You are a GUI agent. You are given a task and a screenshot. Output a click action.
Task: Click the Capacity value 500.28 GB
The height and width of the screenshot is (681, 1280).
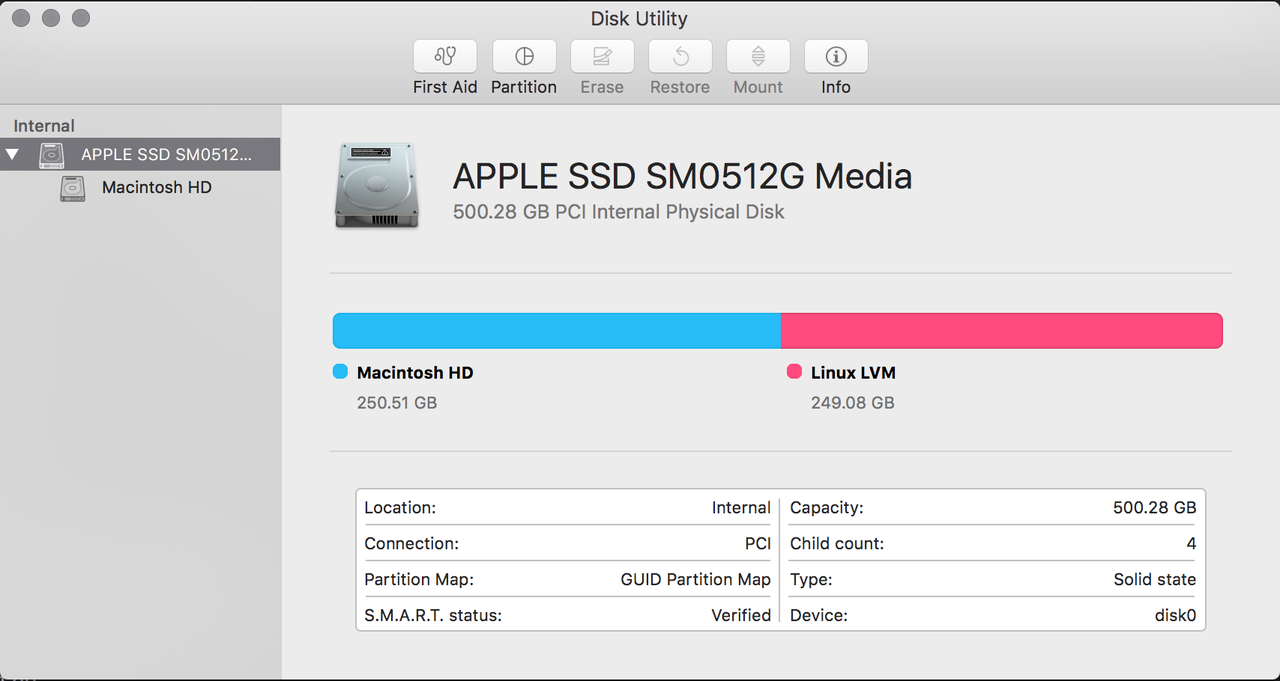(1154, 508)
